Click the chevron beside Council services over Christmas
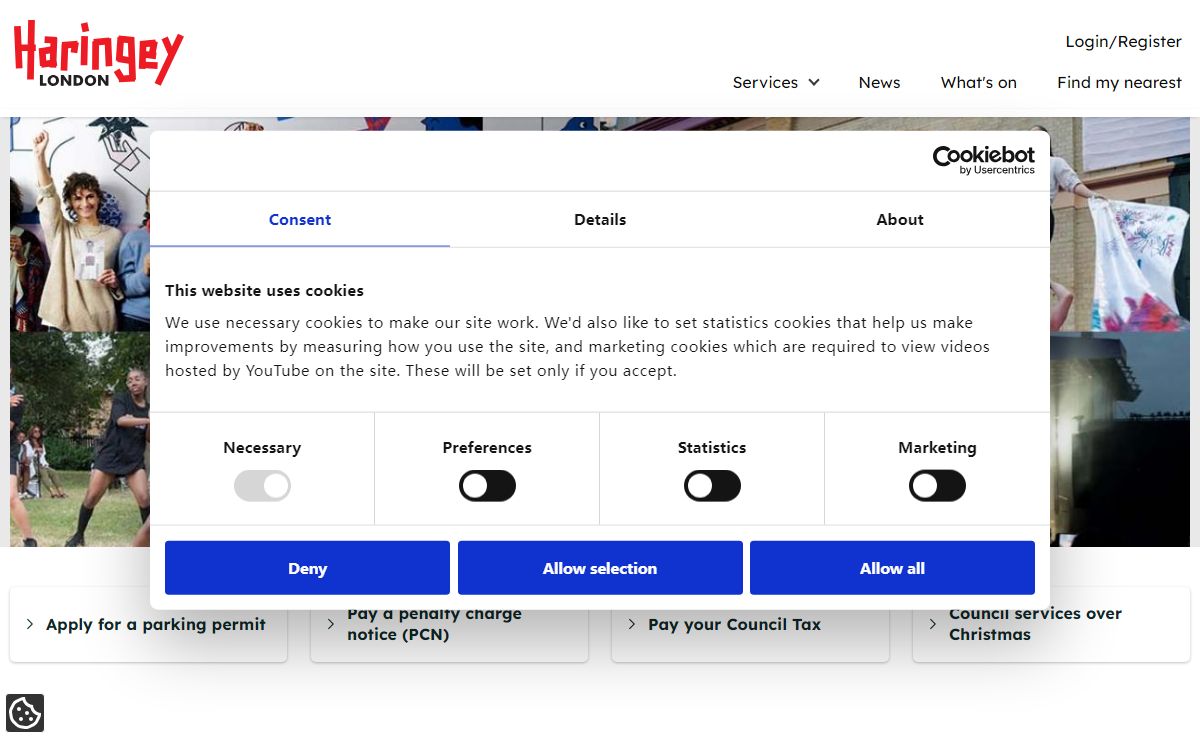1200x740 pixels. coord(933,624)
